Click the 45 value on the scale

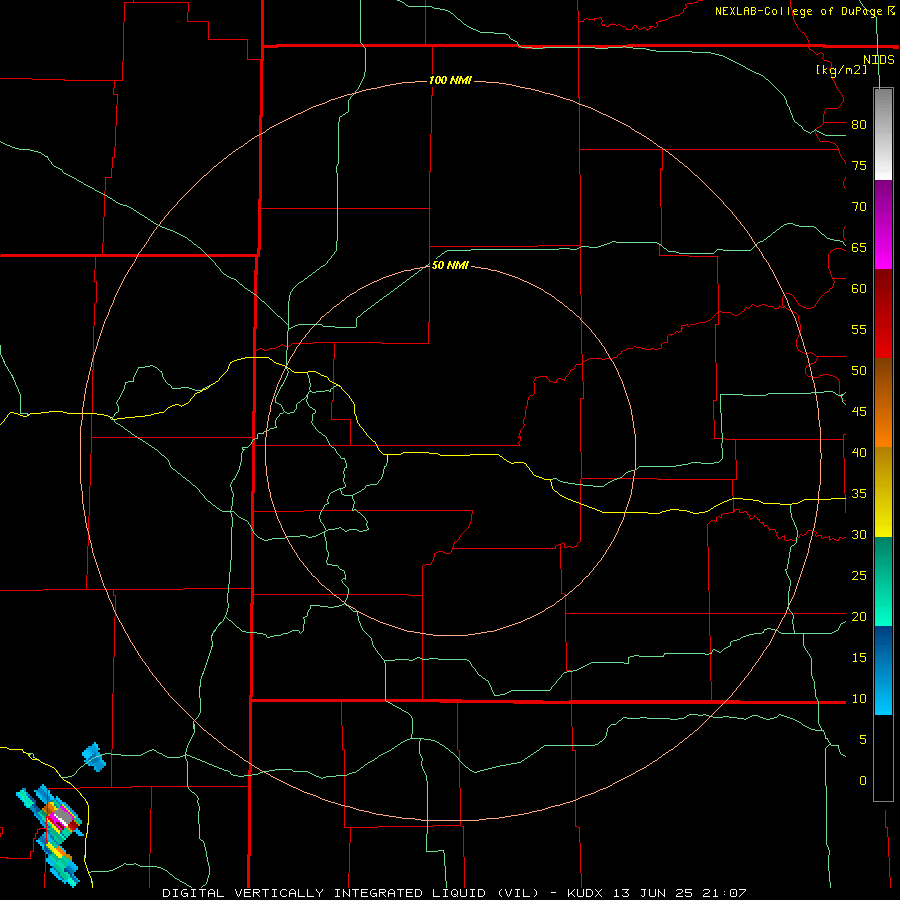859,412
